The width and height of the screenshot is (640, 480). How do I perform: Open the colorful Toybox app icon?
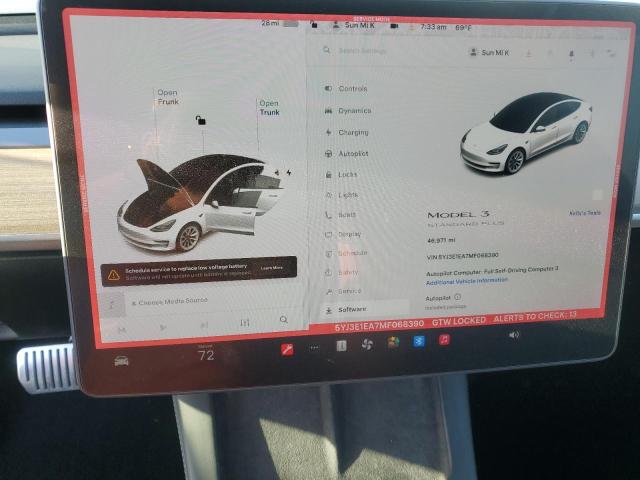(393, 342)
